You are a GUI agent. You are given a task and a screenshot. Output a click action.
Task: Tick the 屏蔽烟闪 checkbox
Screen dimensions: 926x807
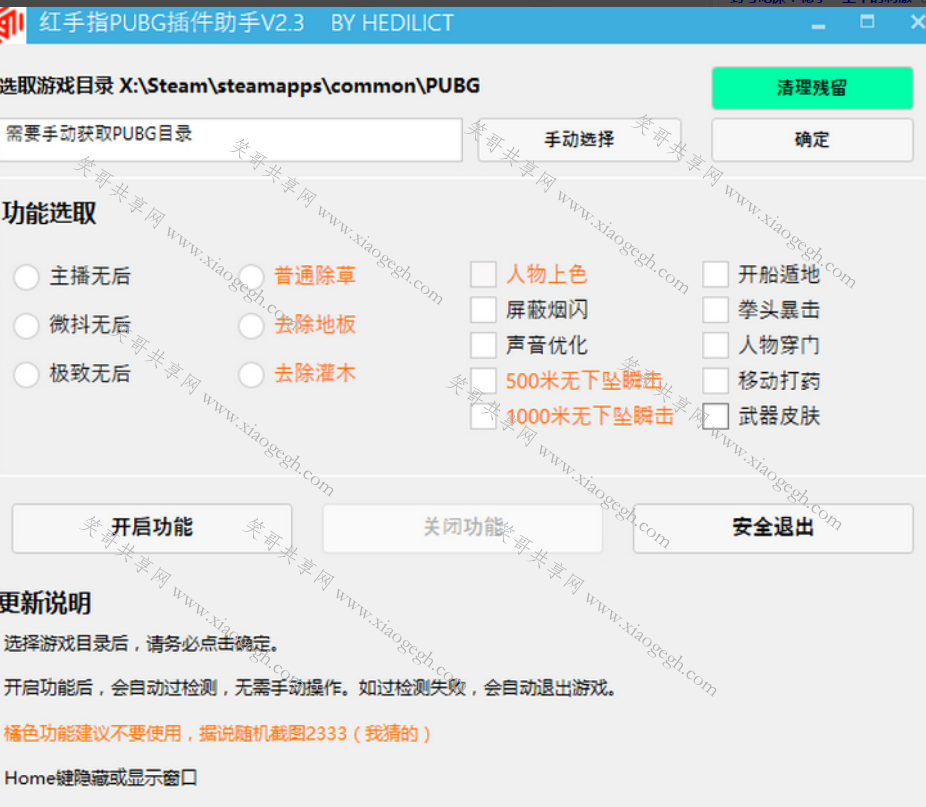(x=483, y=310)
